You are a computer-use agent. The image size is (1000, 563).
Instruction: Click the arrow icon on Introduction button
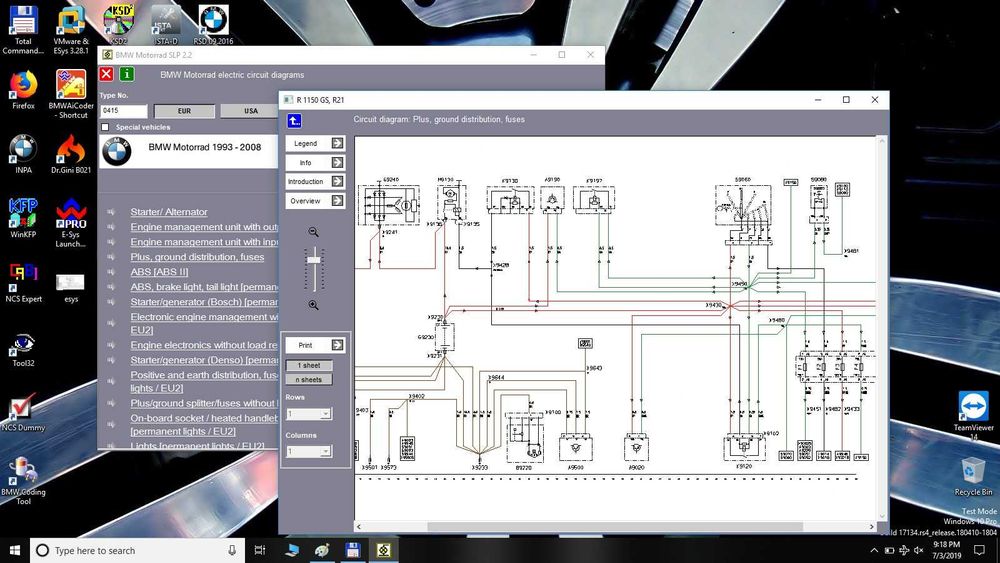pos(337,182)
